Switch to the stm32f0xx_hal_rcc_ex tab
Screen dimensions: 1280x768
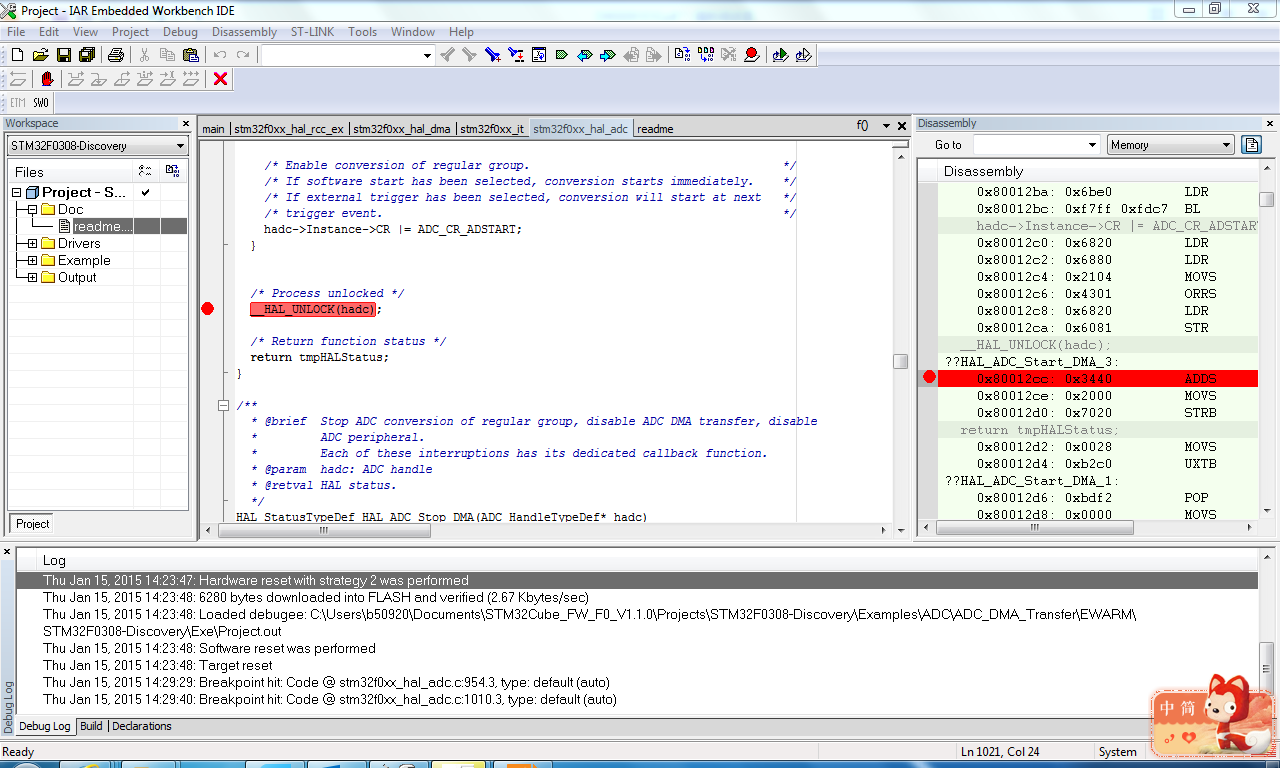tap(289, 129)
